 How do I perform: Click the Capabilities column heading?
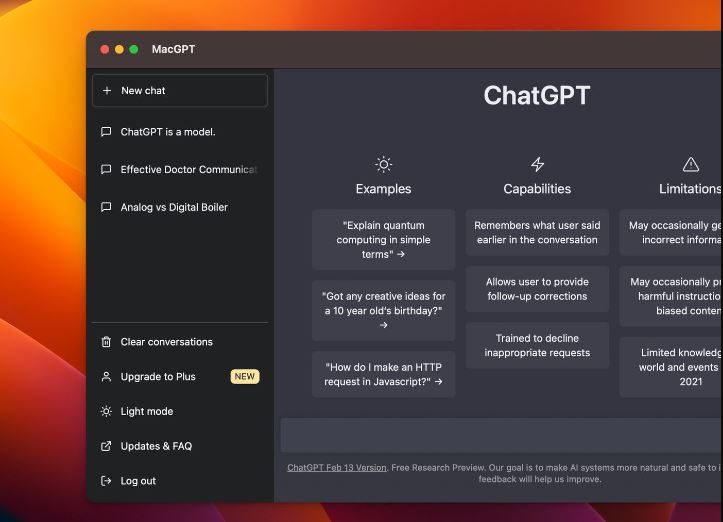point(537,189)
